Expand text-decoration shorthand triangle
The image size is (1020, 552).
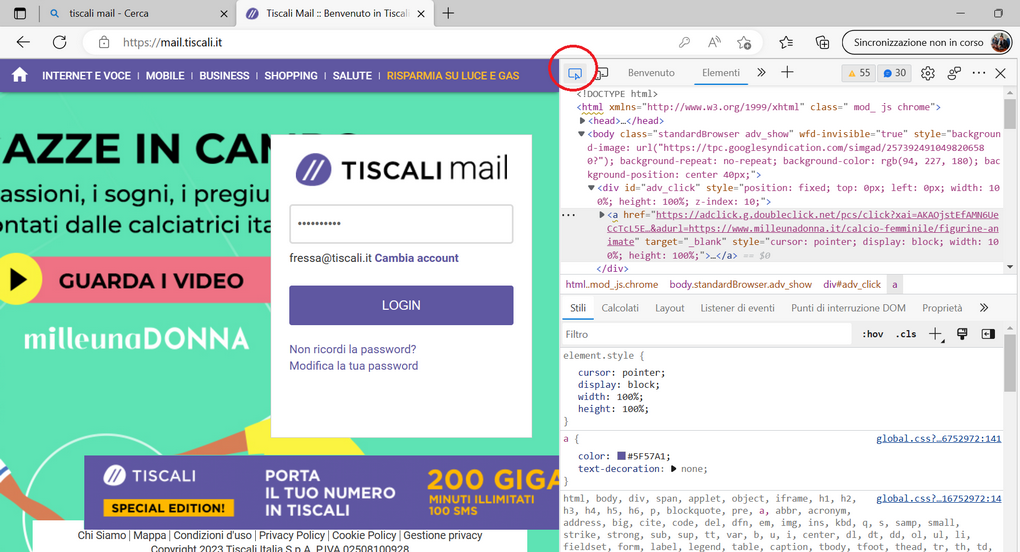tap(673, 469)
